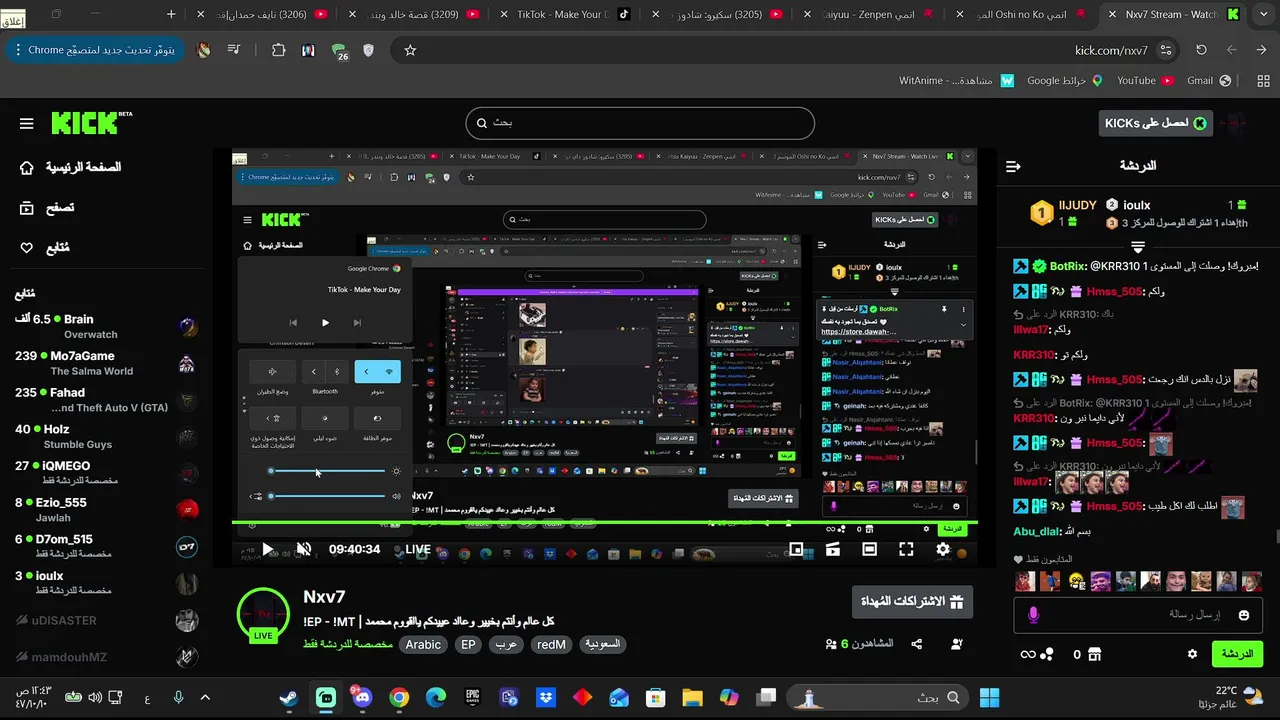Screen dimensions: 1280x720
Task: Select the EP tag
Action: [468, 645]
